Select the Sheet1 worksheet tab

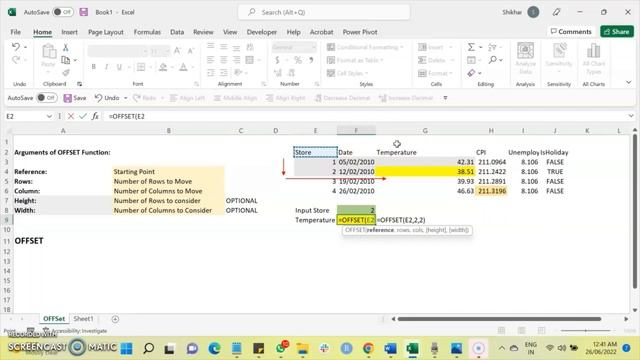pos(83,319)
